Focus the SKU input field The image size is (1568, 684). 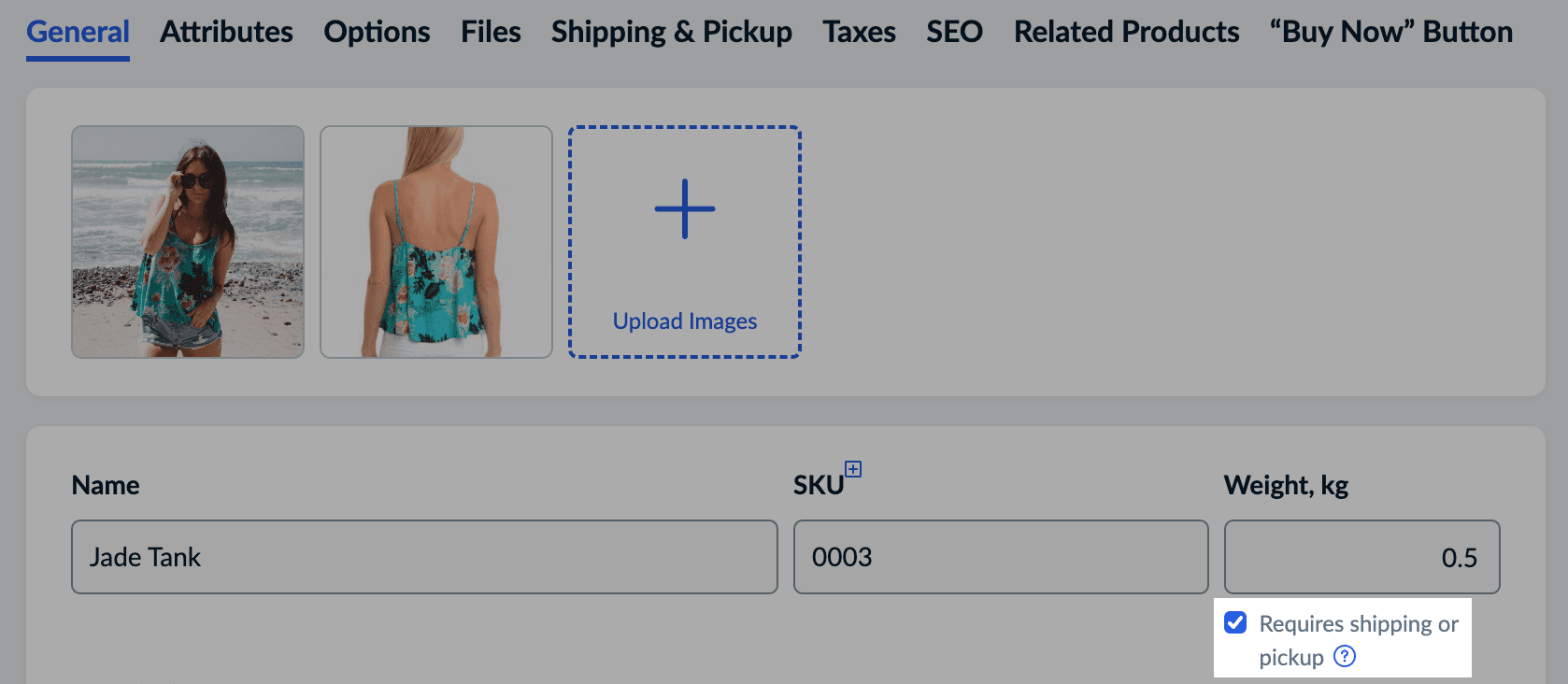1000,557
